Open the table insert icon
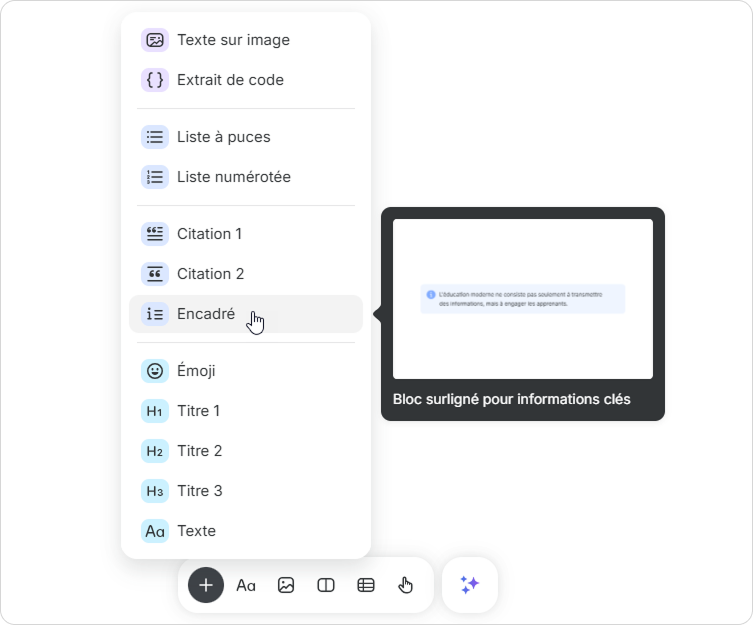The image size is (753, 625). point(366,585)
